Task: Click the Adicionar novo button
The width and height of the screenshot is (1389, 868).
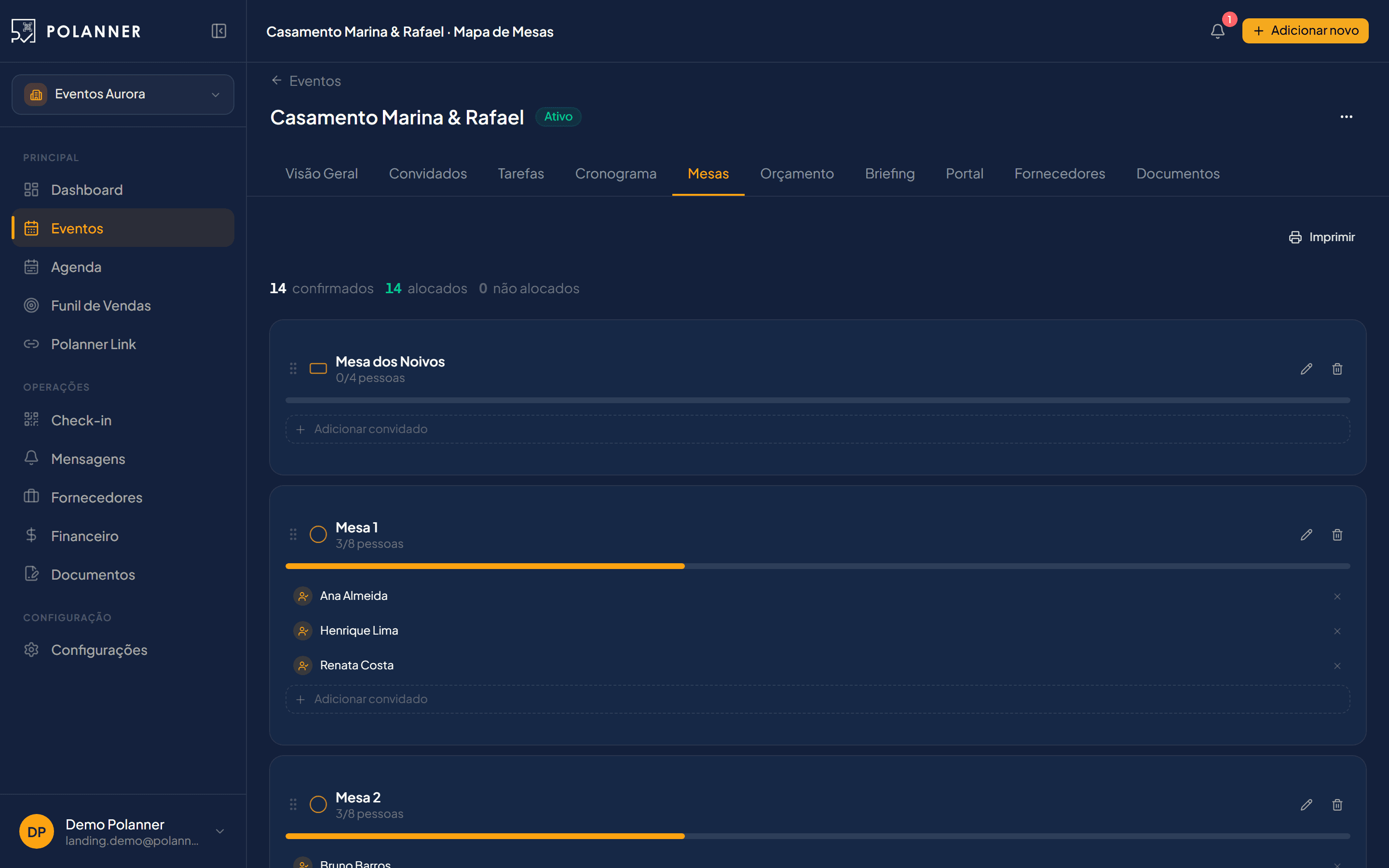Action: point(1305,31)
